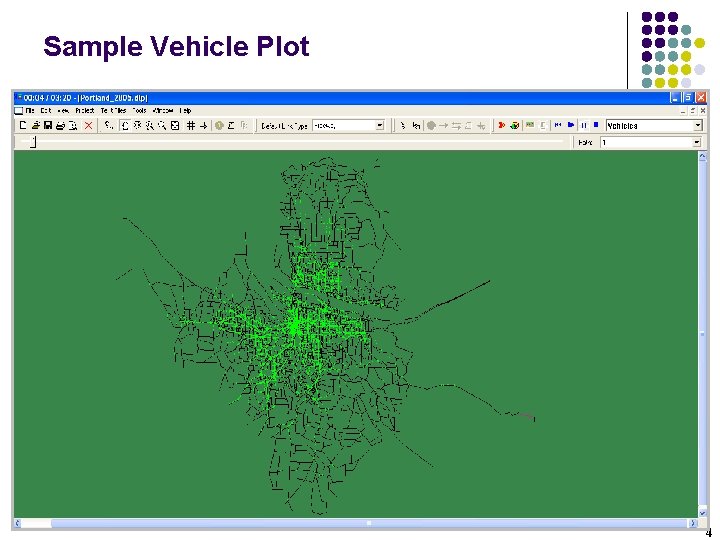Stop the vehicle animation
The height and width of the screenshot is (540, 720).
[x=596, y=125]
